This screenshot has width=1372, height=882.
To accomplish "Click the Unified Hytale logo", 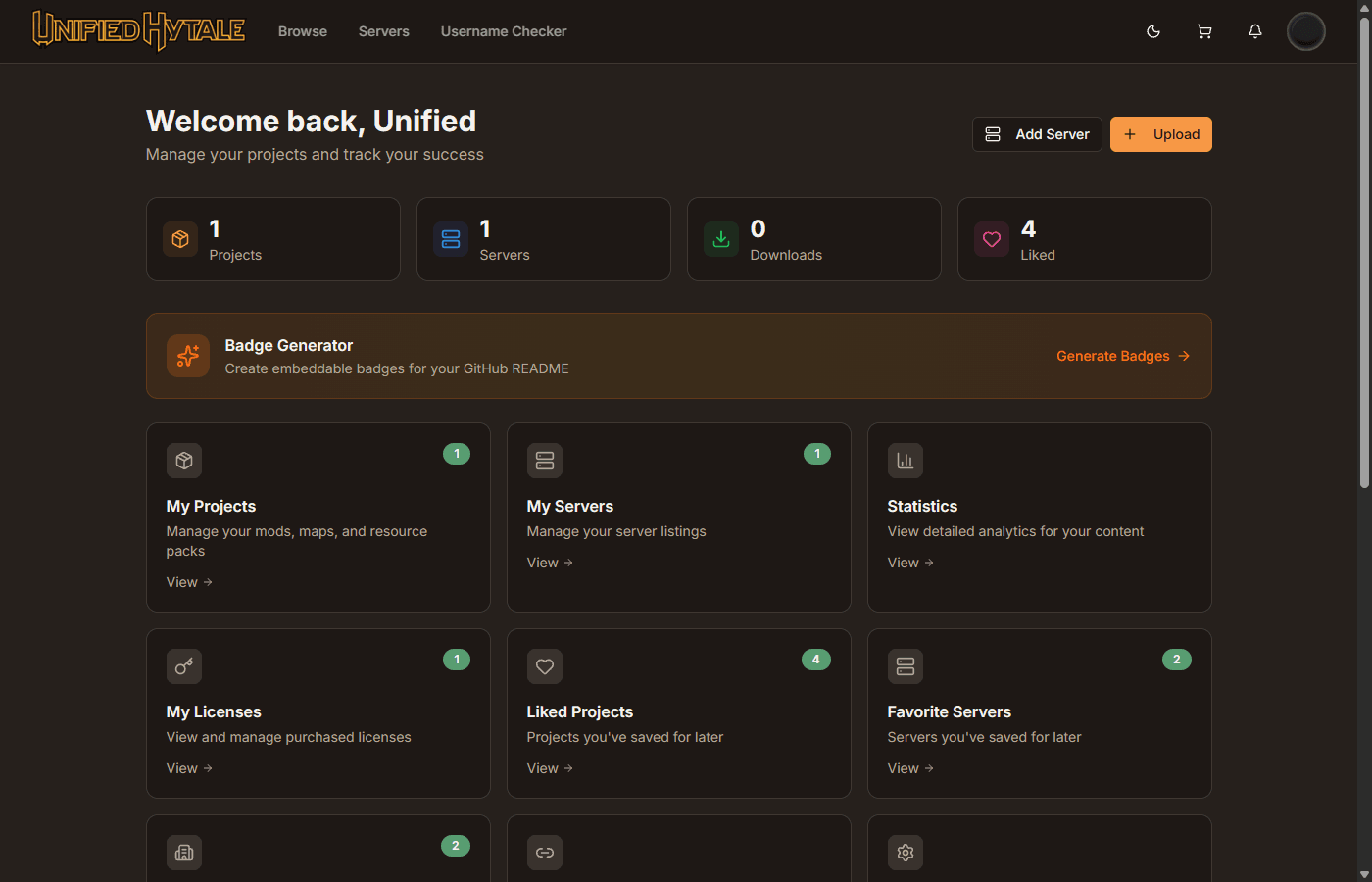I will (x=138, y=30).
